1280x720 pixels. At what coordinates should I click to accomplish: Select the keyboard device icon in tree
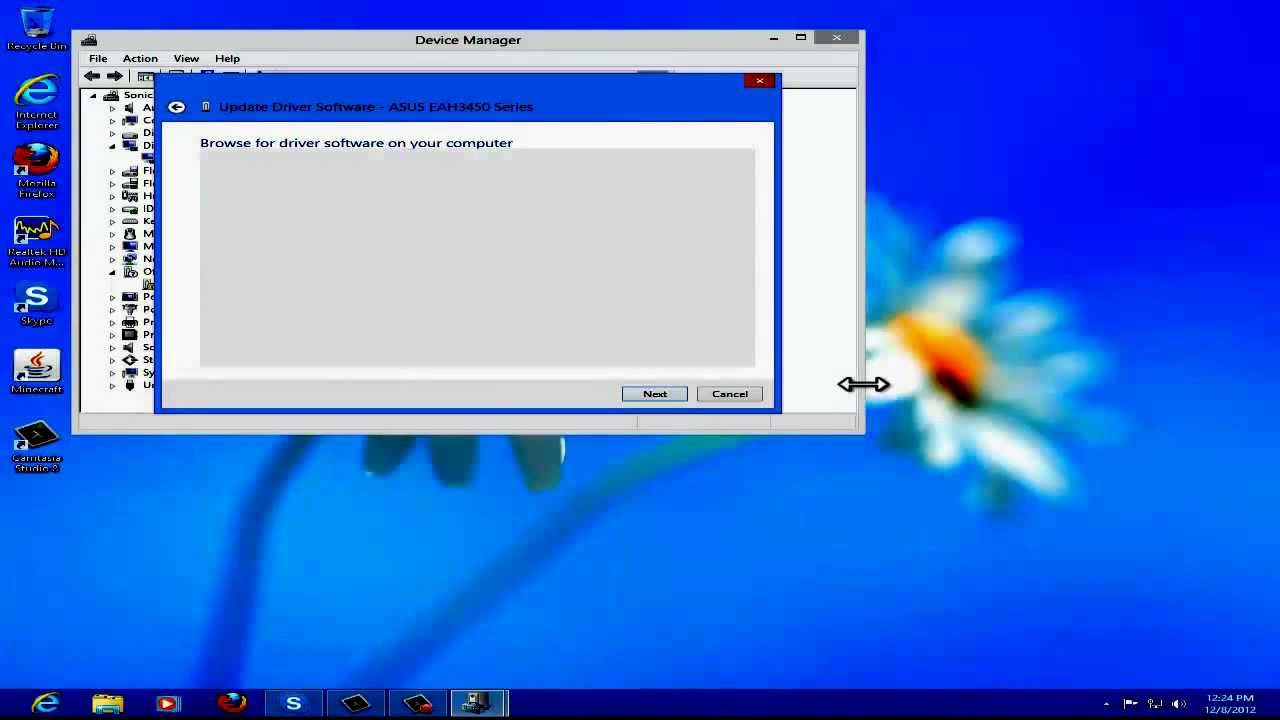(130, 221)
